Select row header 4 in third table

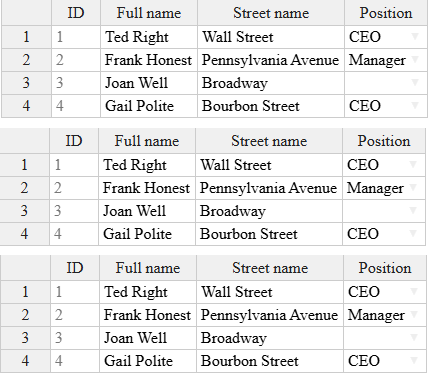(25, 361)
